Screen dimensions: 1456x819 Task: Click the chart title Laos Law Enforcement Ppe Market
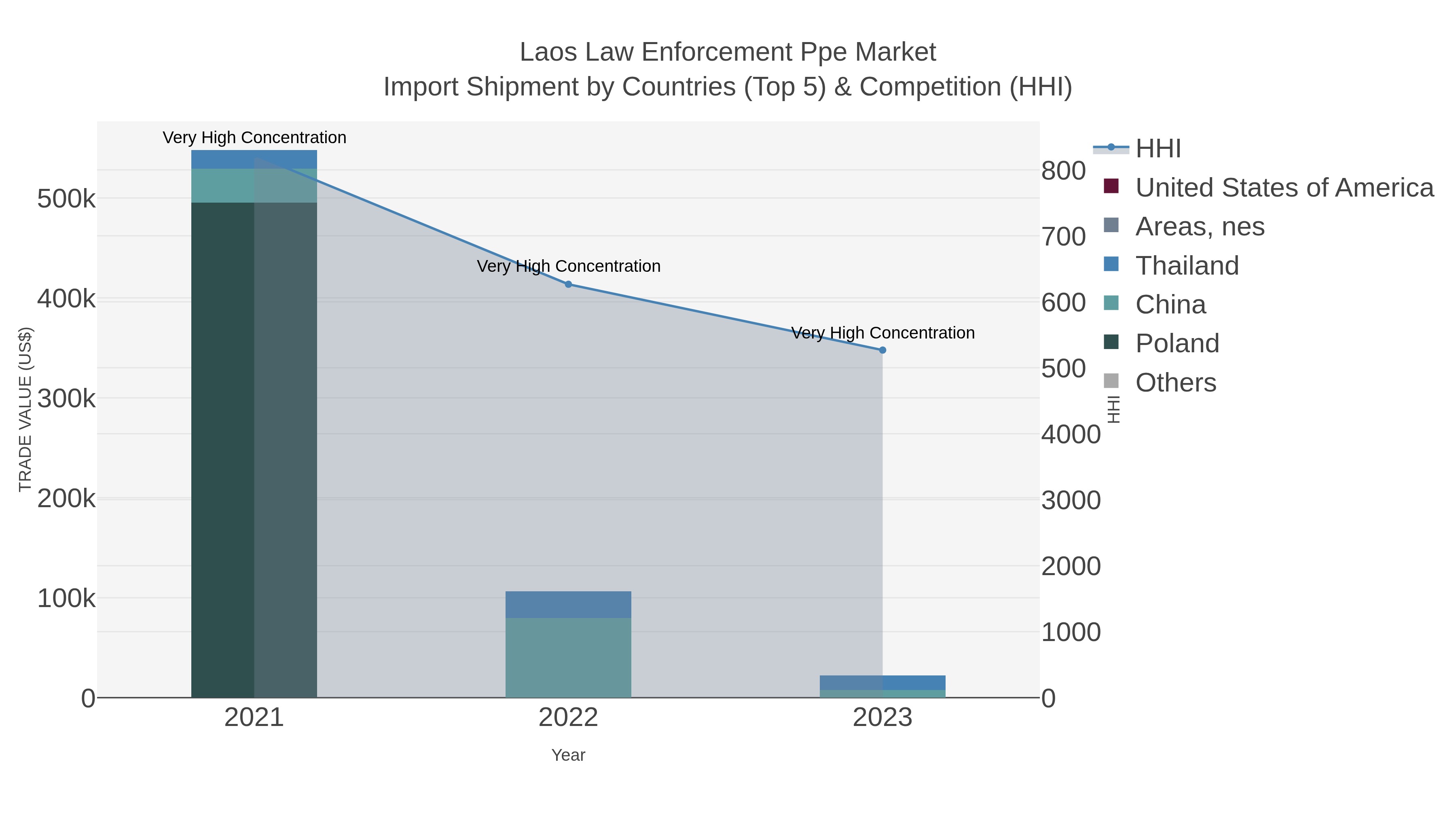(728, 52)
